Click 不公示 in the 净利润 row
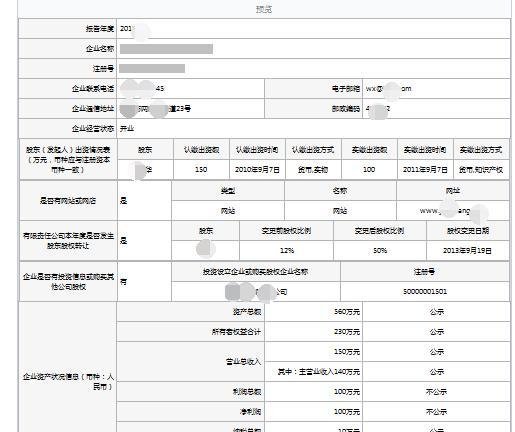 [x=436, y=412]
